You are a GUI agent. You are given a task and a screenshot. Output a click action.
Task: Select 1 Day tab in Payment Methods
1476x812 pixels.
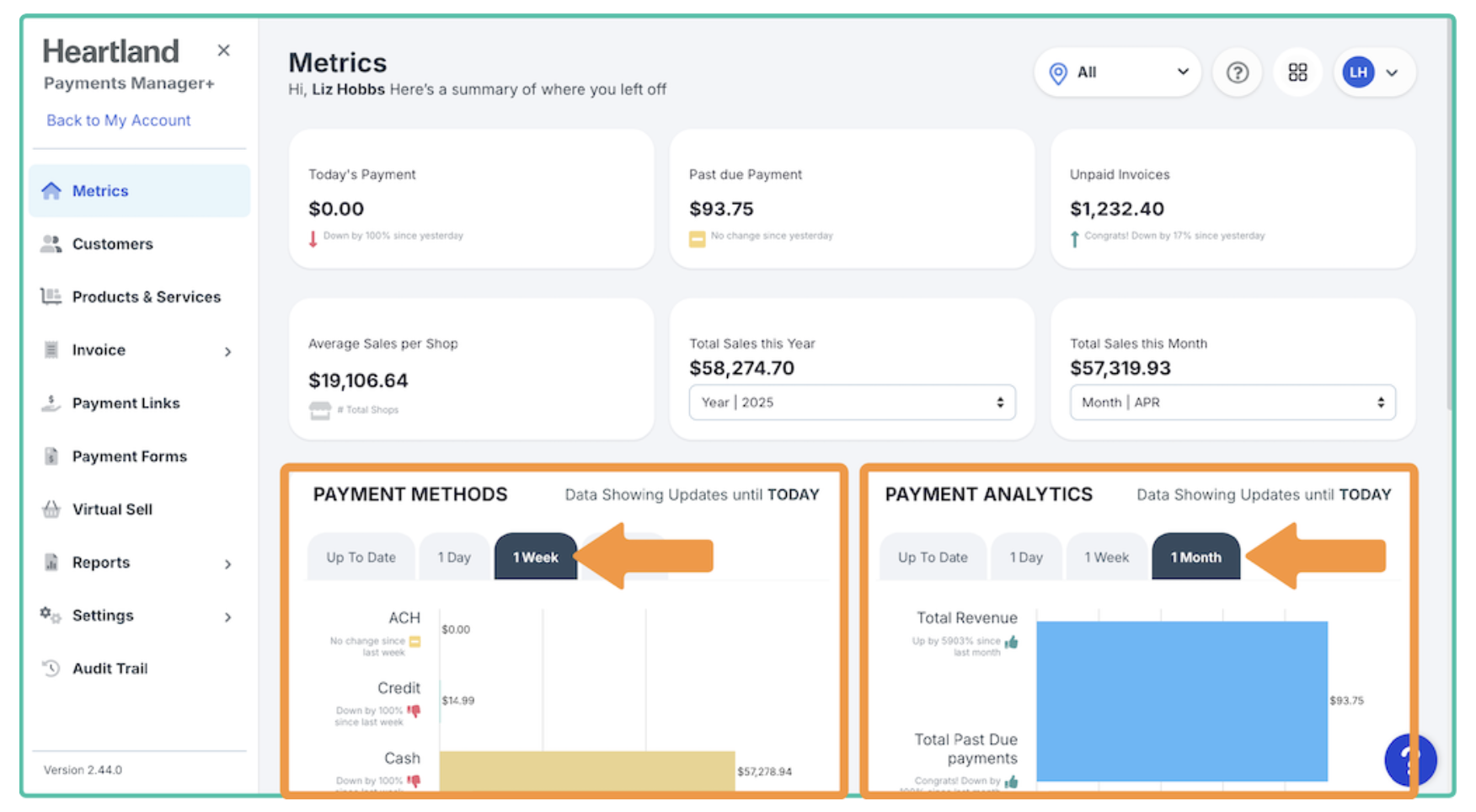tap(454, 558)
